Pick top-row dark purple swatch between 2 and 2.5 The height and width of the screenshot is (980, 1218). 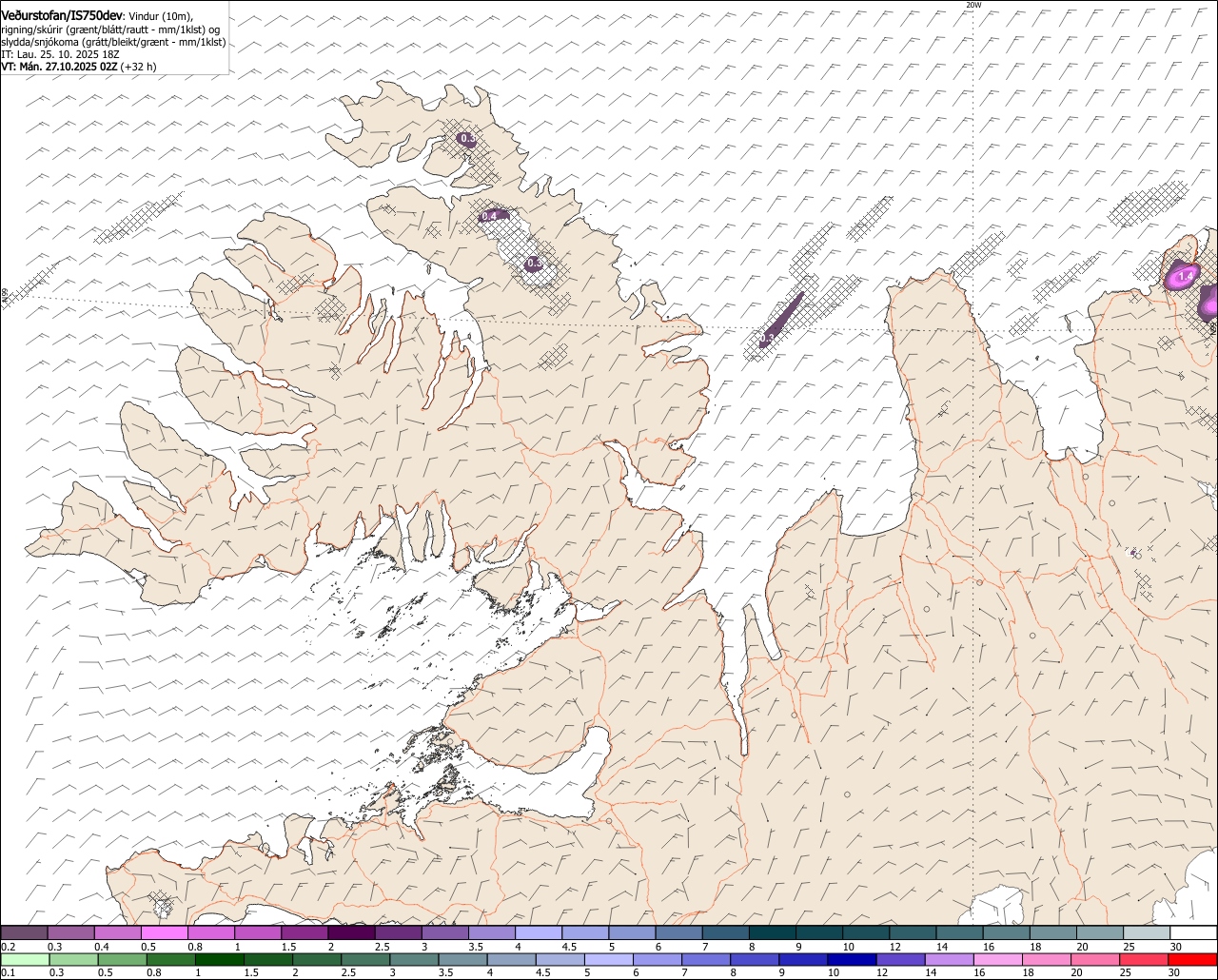351,932
